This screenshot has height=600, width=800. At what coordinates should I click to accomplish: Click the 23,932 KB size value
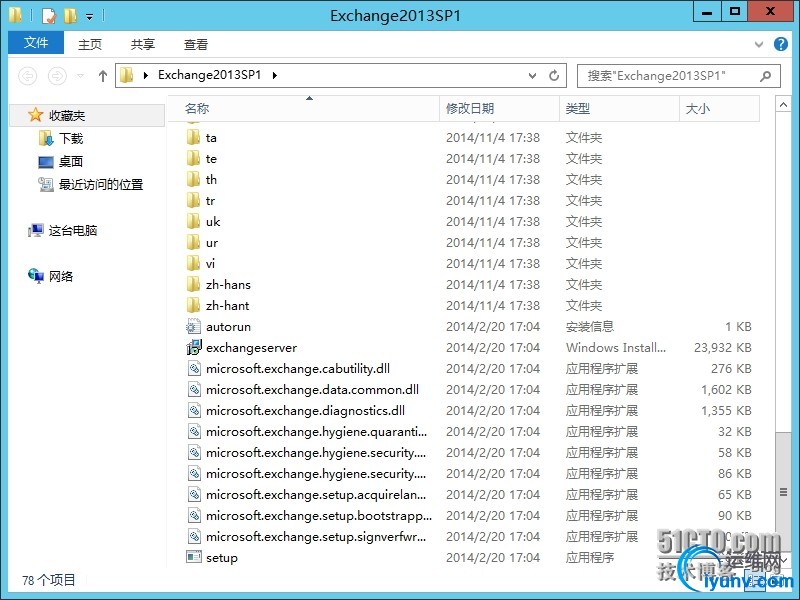coord(722,347)
